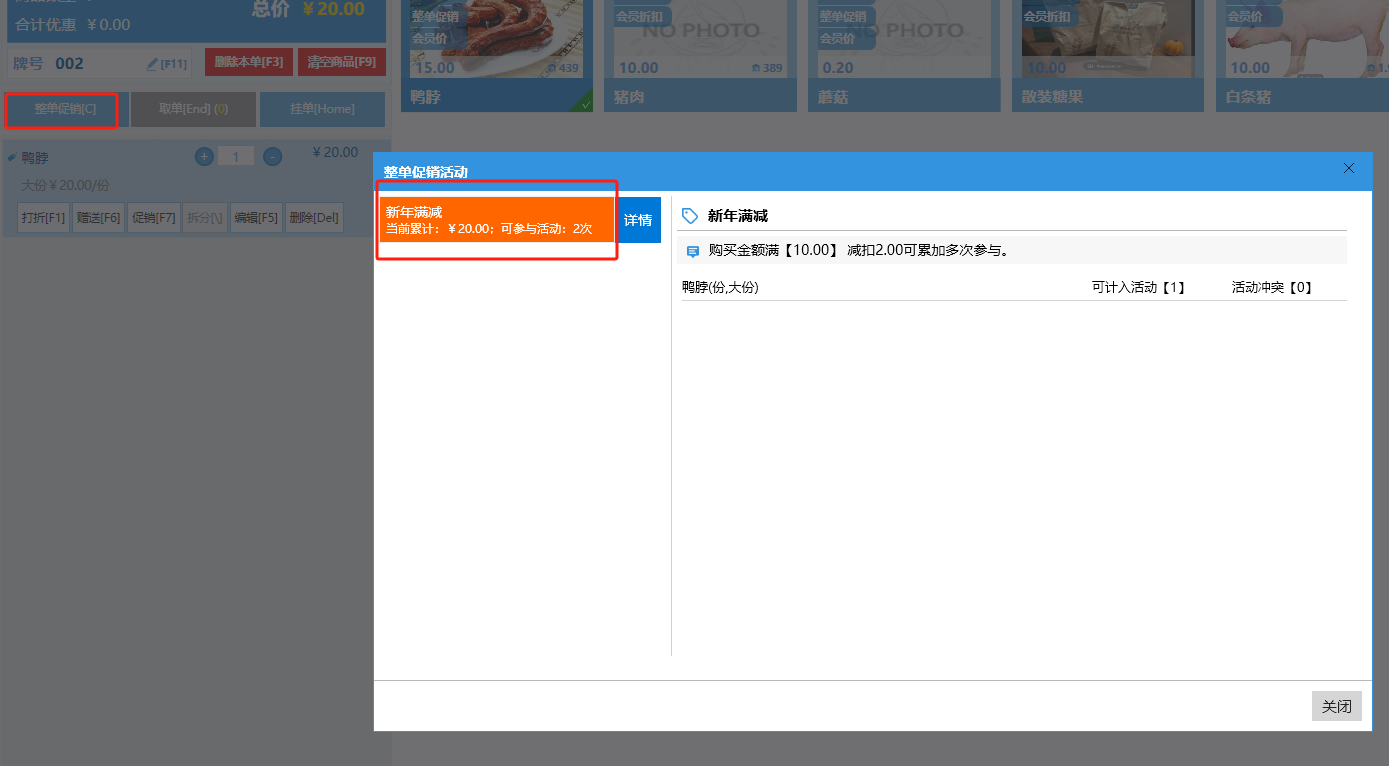
Task: Click the 赠送[F6] button for 鸭脖
Action: (x=98, y=218)
